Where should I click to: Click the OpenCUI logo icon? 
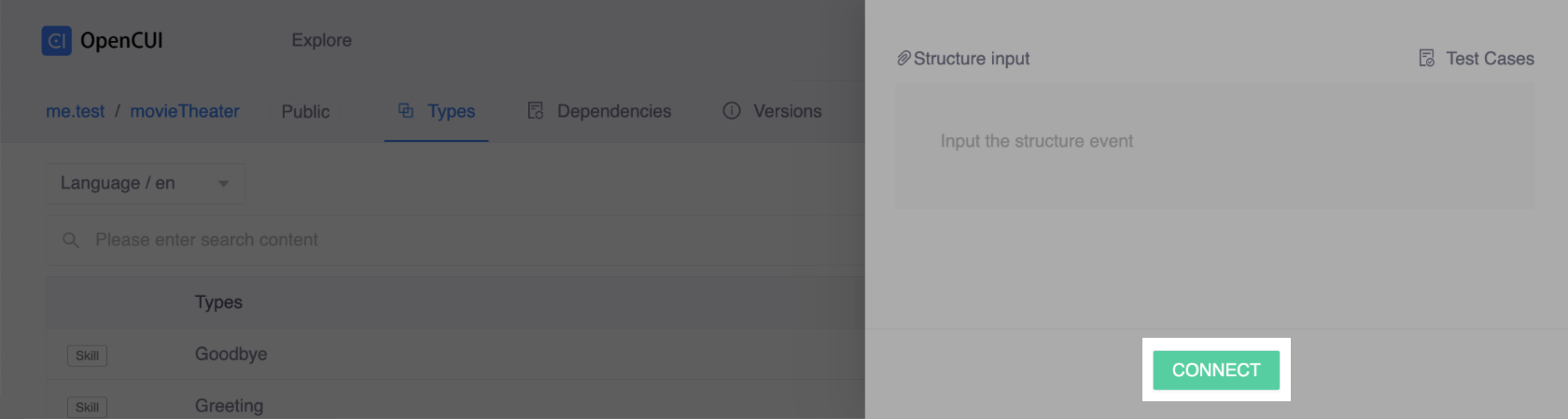pos(56,41)
